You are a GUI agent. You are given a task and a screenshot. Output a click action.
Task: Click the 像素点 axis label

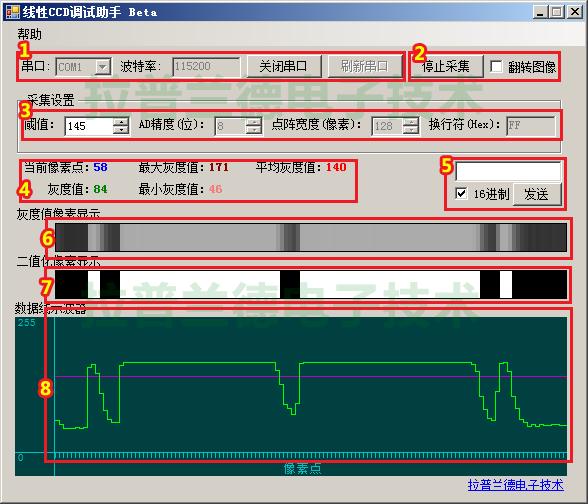302,469
